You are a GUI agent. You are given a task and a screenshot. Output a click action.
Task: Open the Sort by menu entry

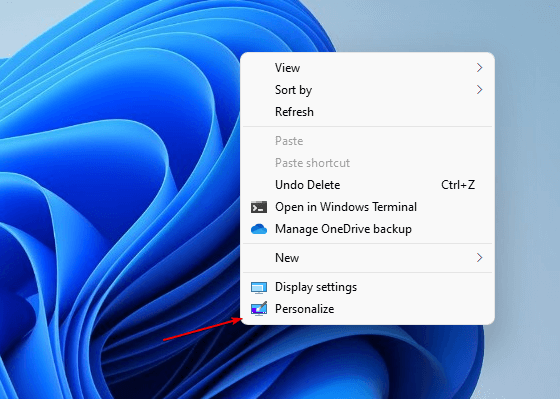[367, 90]
